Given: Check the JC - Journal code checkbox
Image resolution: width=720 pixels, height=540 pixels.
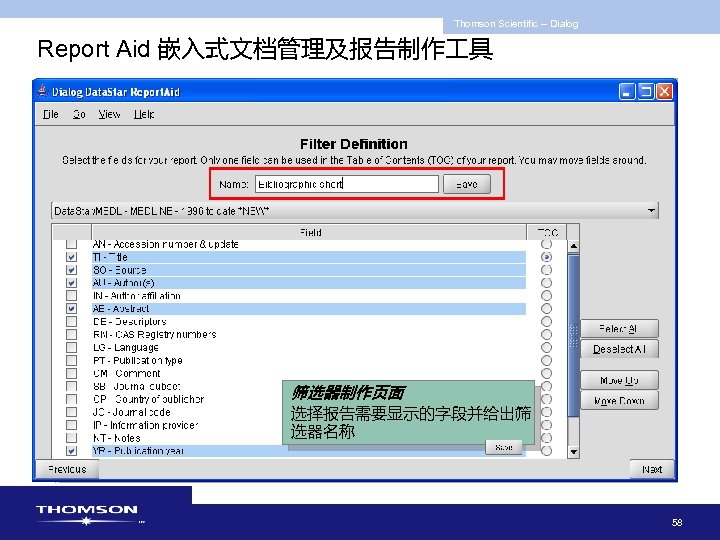Looking at the screenshot, I should click(x=71, y=412).
